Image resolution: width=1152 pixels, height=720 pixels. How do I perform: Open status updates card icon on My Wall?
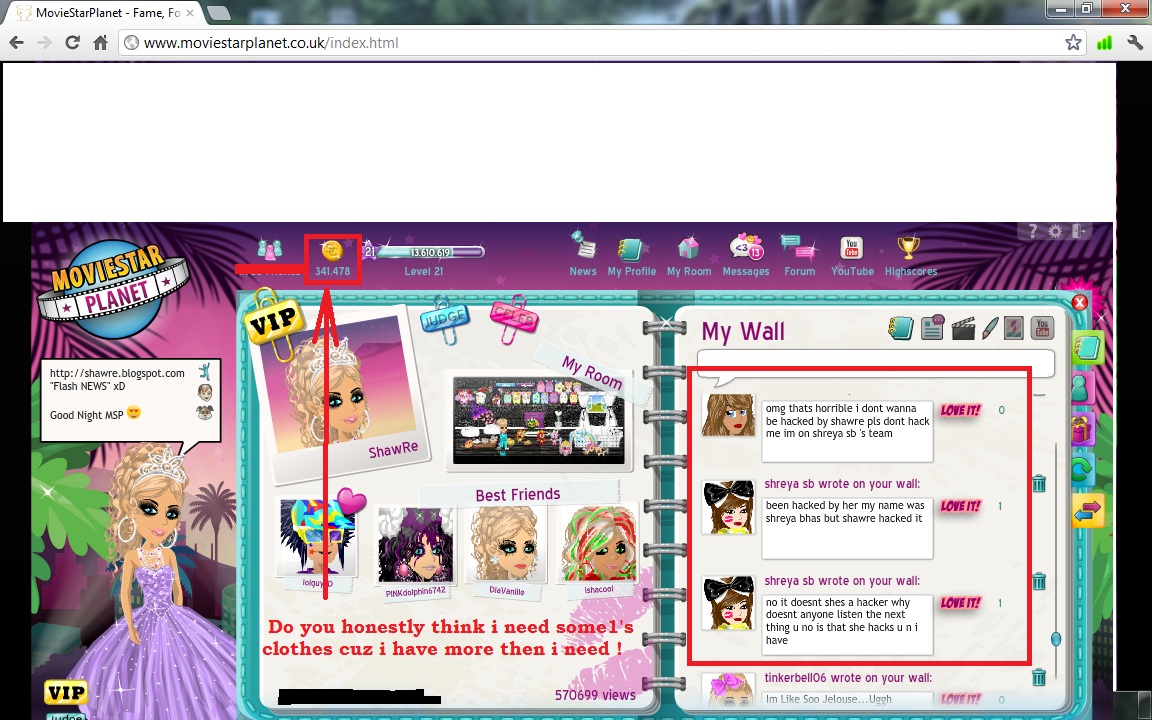(x=933, y=328)
